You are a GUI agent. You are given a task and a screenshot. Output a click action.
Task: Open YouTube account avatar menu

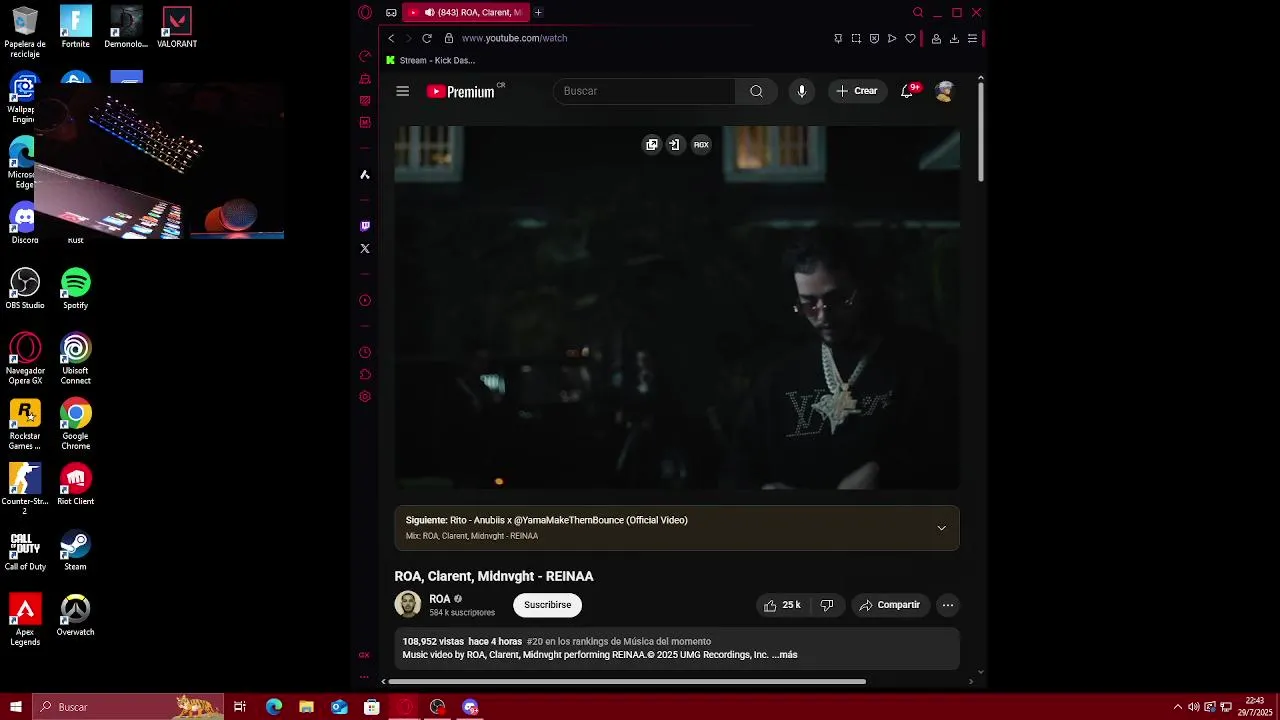click(944, 91)
